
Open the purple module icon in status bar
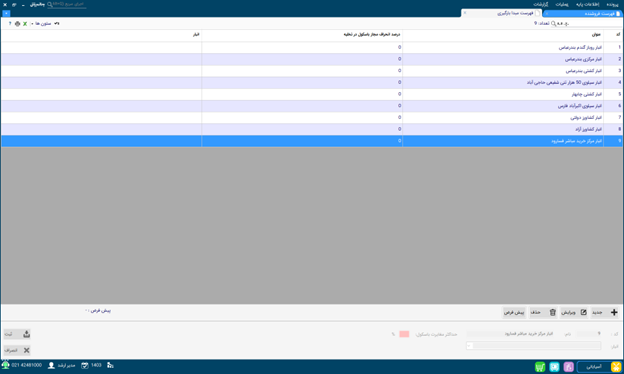[568, 366]
